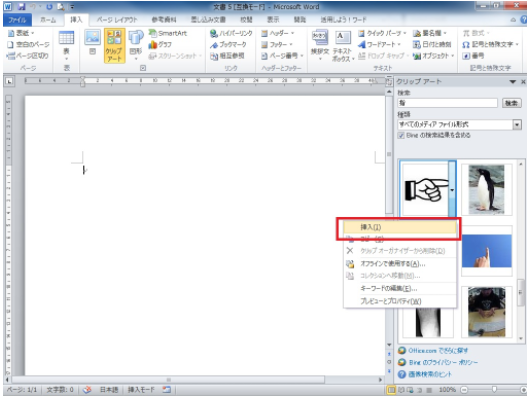Open the ファイル tab
Screen dimensions: 531x396
point(17,20)
